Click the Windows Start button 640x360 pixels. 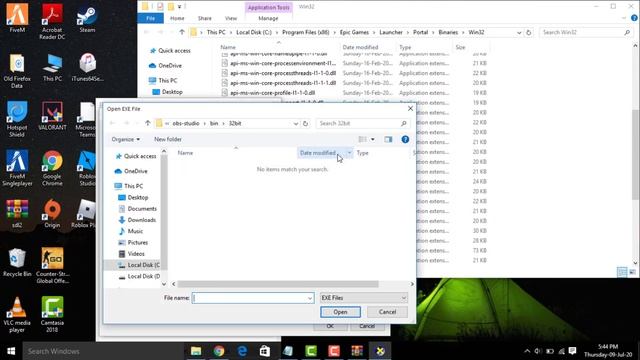(x=11, y=351)
